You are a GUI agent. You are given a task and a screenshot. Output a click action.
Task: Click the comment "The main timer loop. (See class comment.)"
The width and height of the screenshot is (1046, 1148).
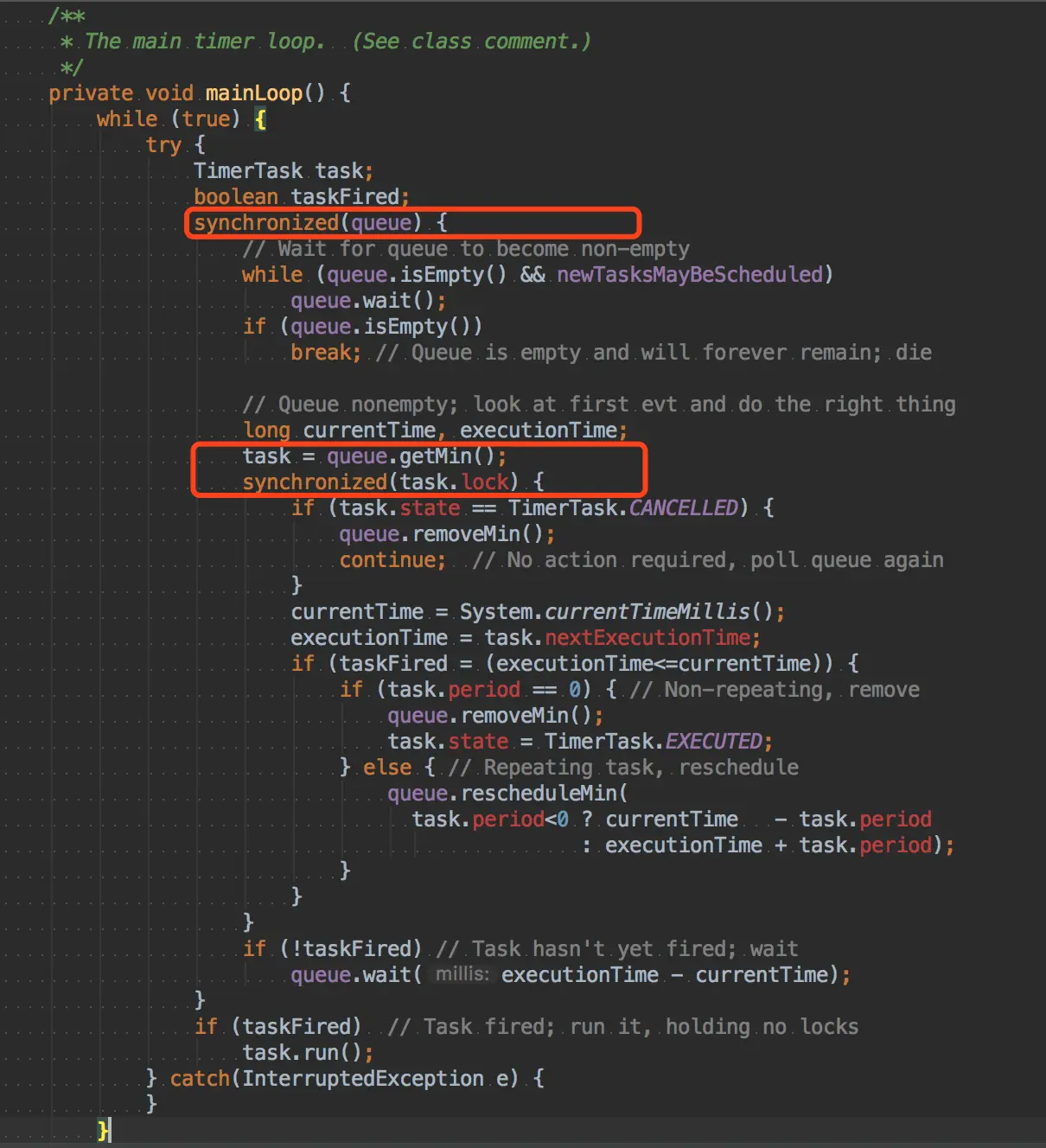338,41
